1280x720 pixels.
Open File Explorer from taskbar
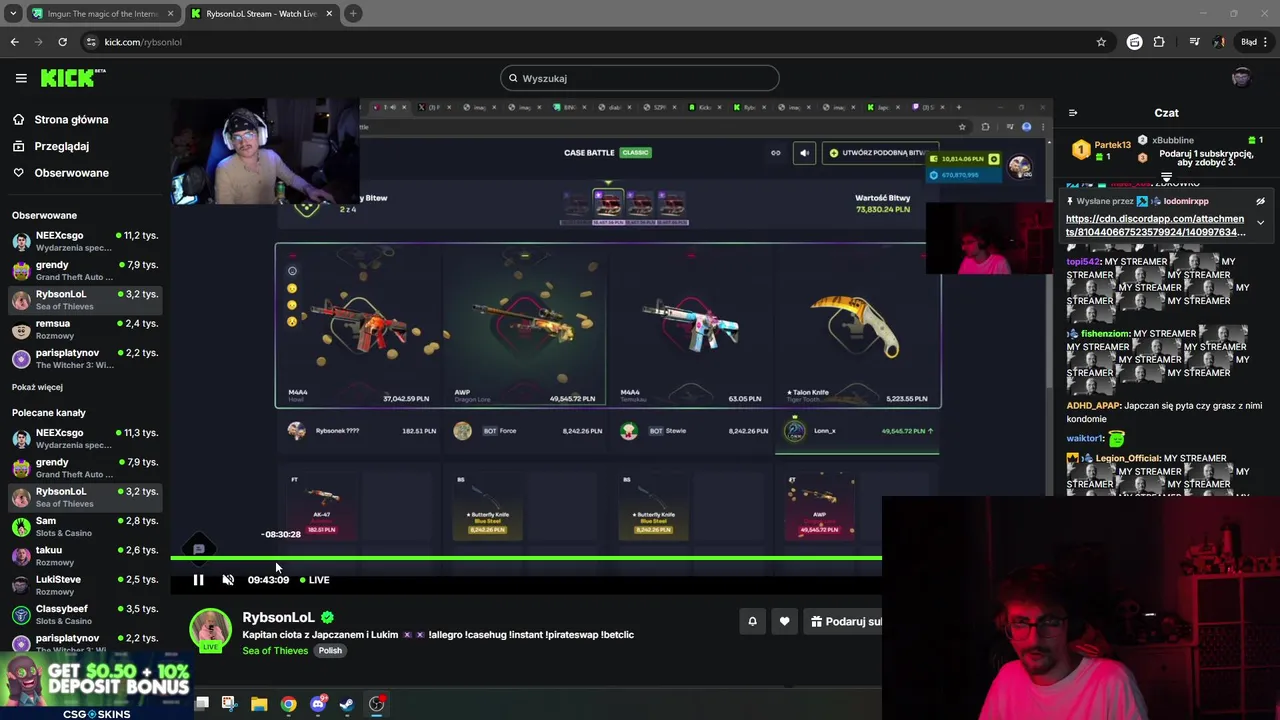(x=259, y=704)
